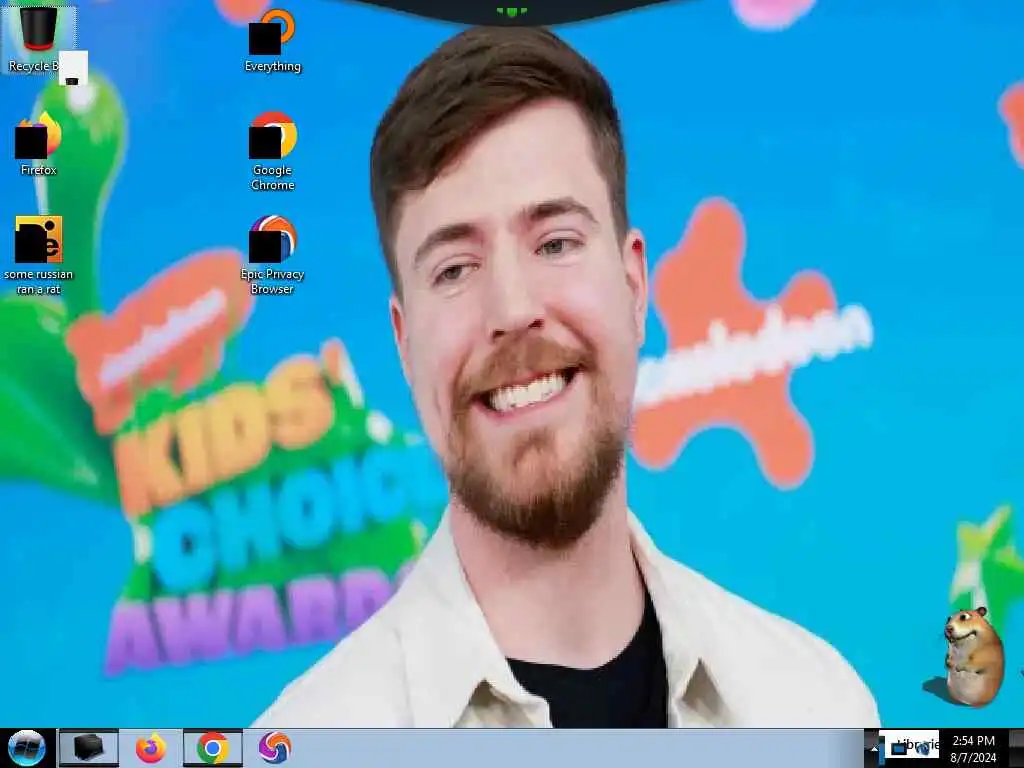Select the 'some russian ran a rat' desktop icon
This screenshot has height=768, width=1024.
coord(39,255)
